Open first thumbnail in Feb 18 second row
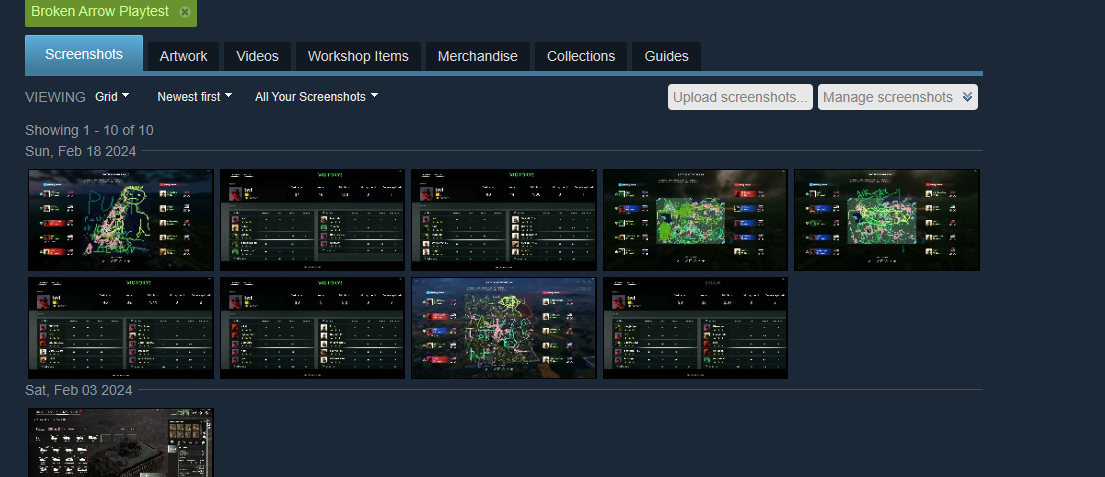This screenshot has width=1105, height=477. pos(121,328)
